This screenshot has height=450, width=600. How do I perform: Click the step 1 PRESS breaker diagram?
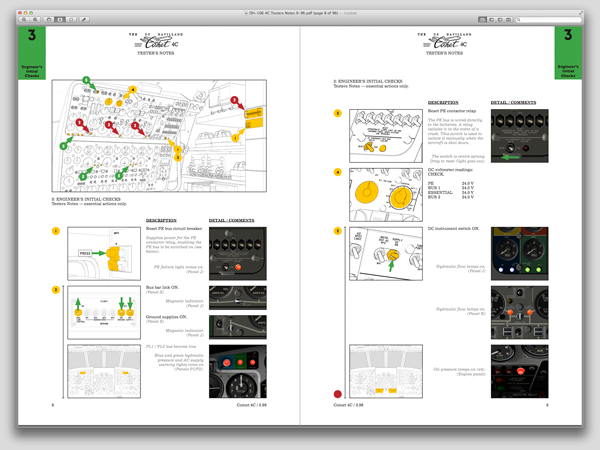tap(104, 254)
